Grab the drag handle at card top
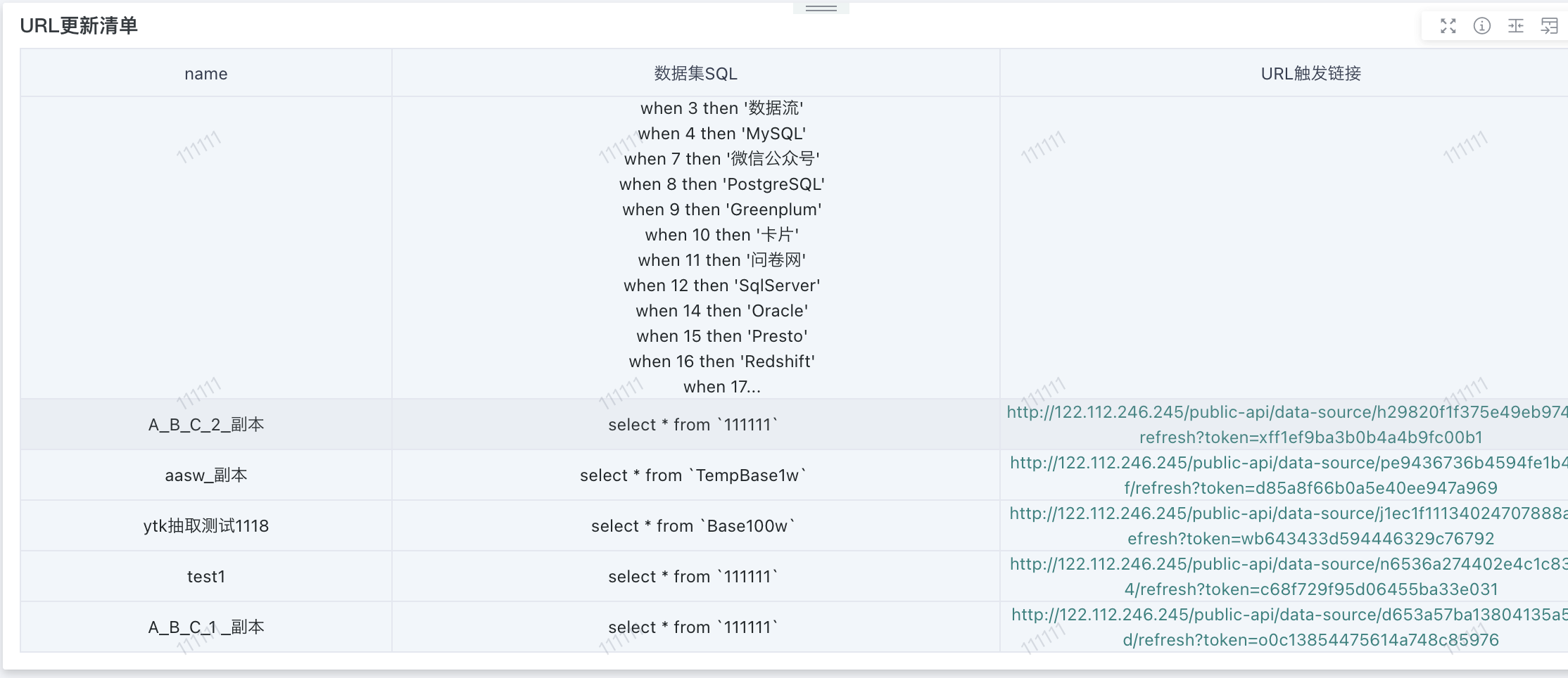 [821, 8]
